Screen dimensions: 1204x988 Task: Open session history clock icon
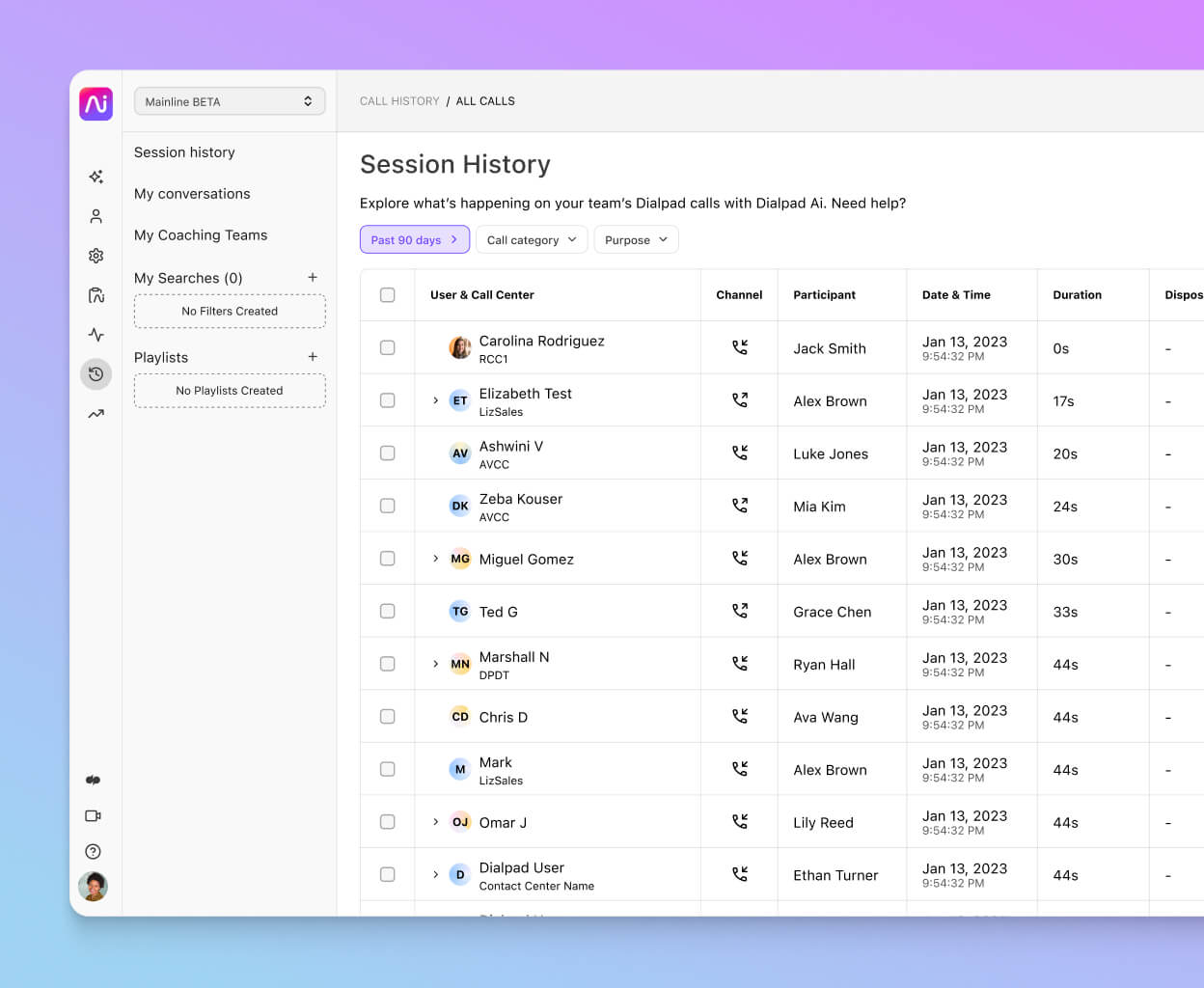pyautogui.click(x=96, y=374)
